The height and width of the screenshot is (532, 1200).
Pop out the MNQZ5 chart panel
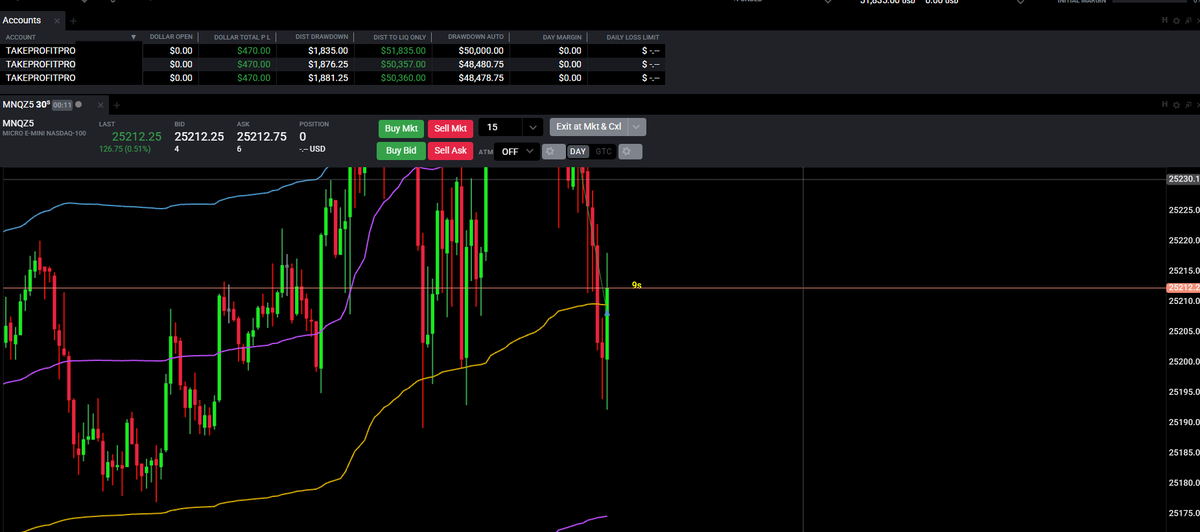(x=1187, y=104)
